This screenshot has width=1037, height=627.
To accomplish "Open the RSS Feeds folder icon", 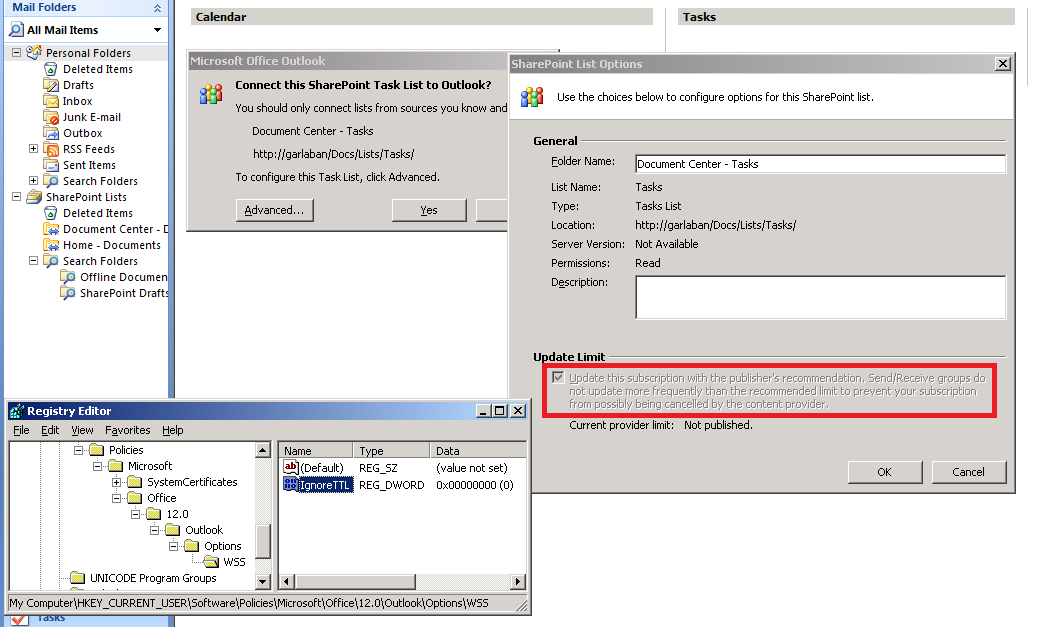I will [x=51, y=149].
